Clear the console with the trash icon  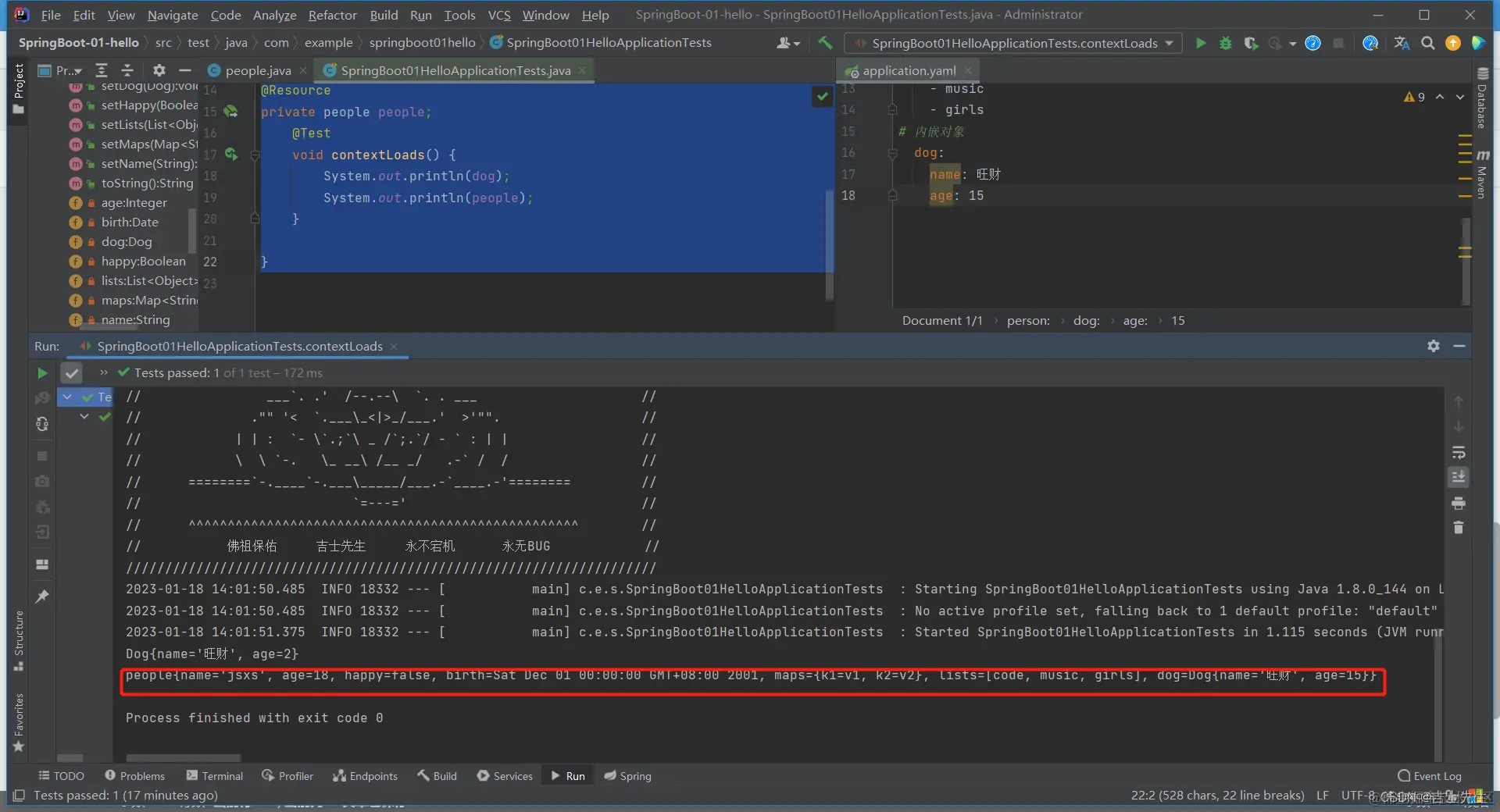tap(1459, 528)
